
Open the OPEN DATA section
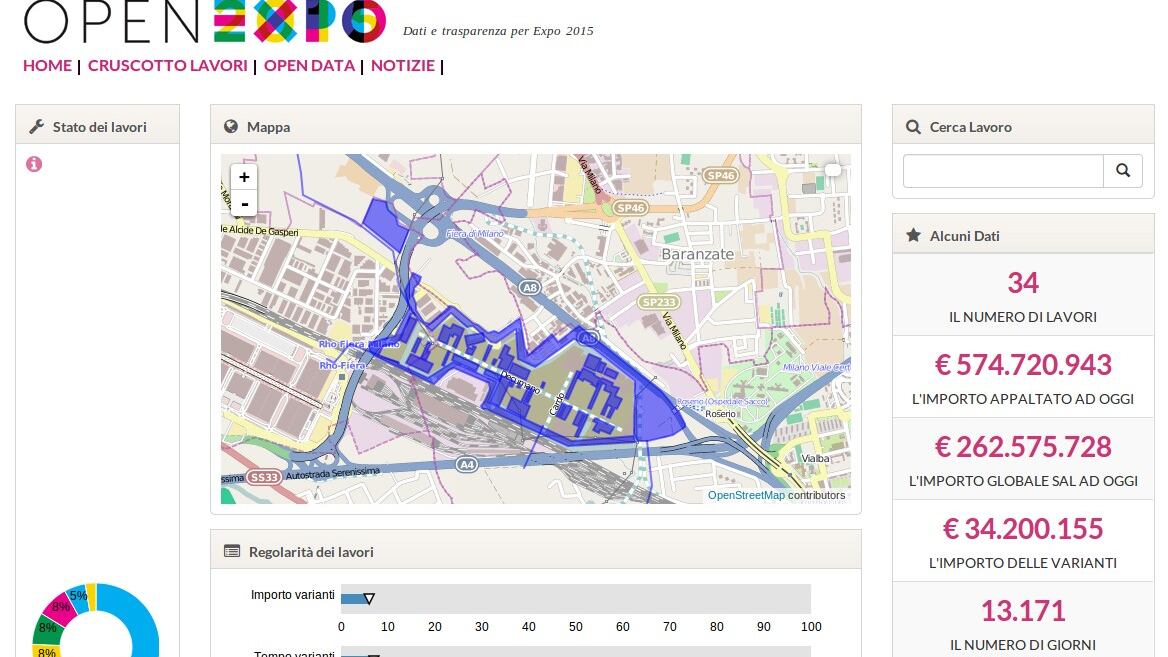309,66
